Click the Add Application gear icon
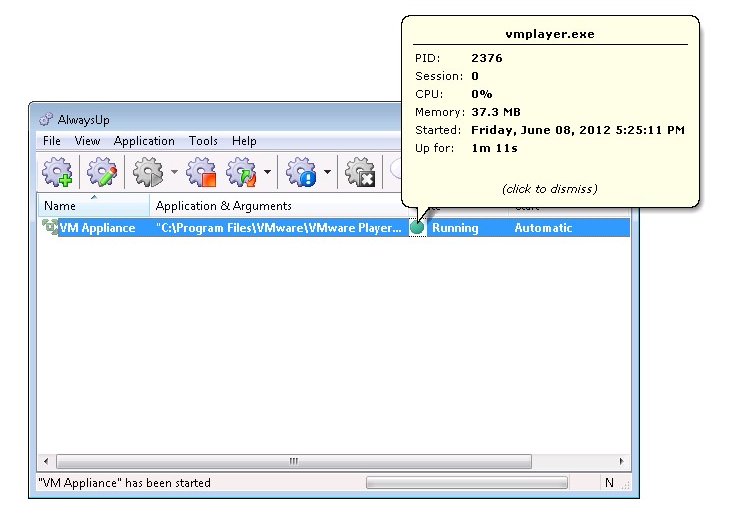The width and height of the screenshot is (734, 522). tap(57, 172)
